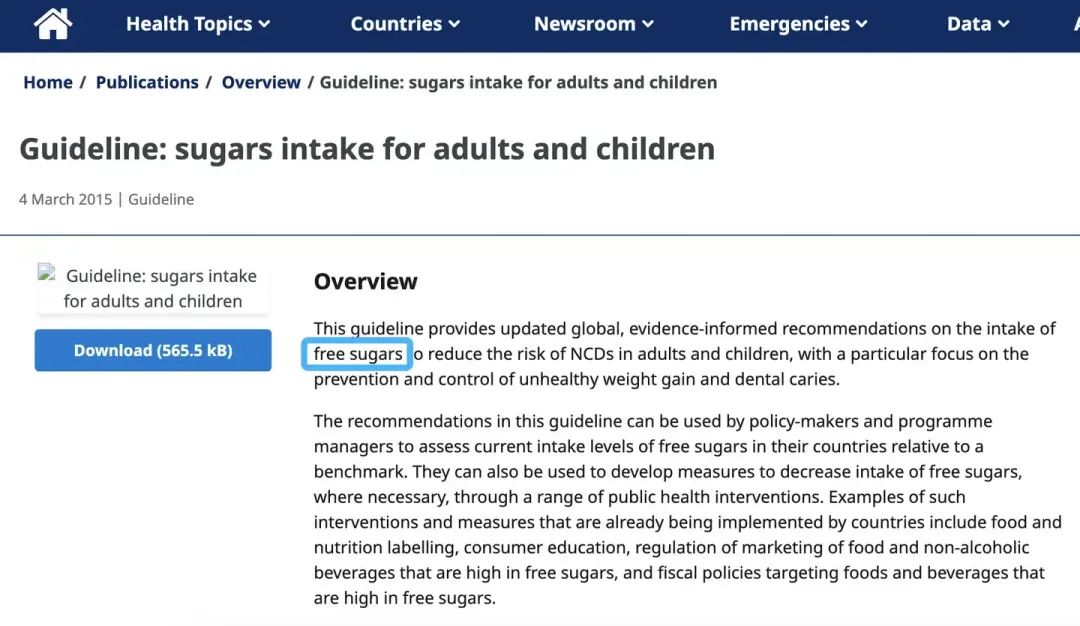Open the Newsroom menu
Viewport: 1080px width, 626px height.
(594, 24)
